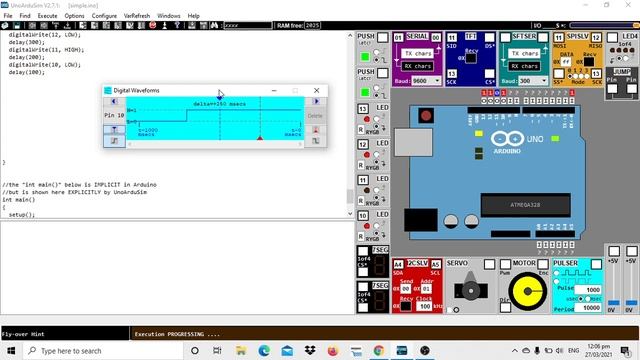Click the ATMEGA328 chip on the board
This screenshot has height=360, width=640.
point(526,205)
